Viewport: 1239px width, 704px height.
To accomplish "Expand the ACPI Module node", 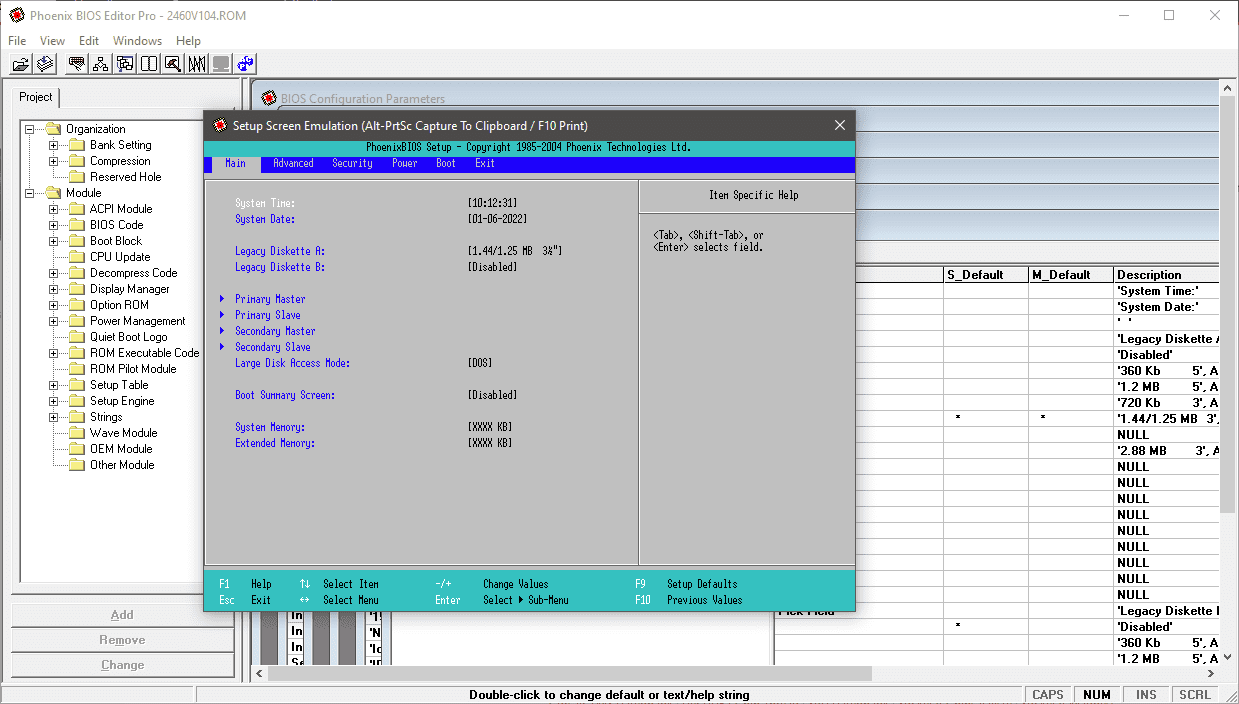I will click(54, 209).
